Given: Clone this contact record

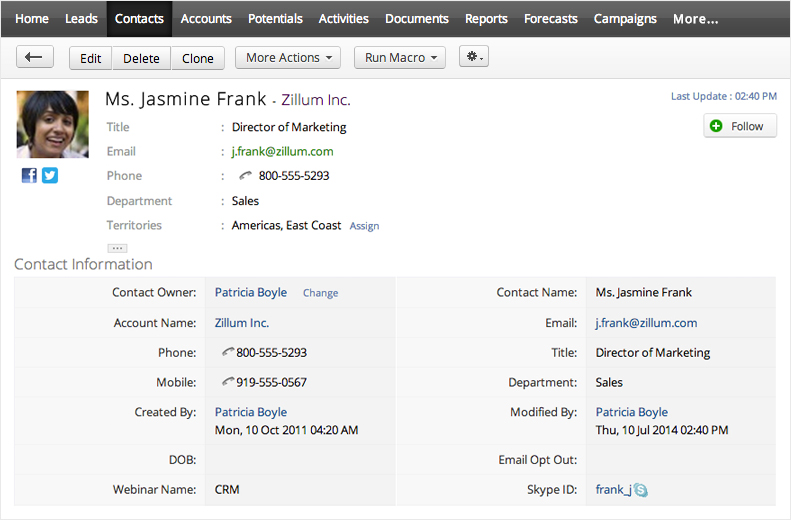Looking at the screenshot, I should click(198, 58).
